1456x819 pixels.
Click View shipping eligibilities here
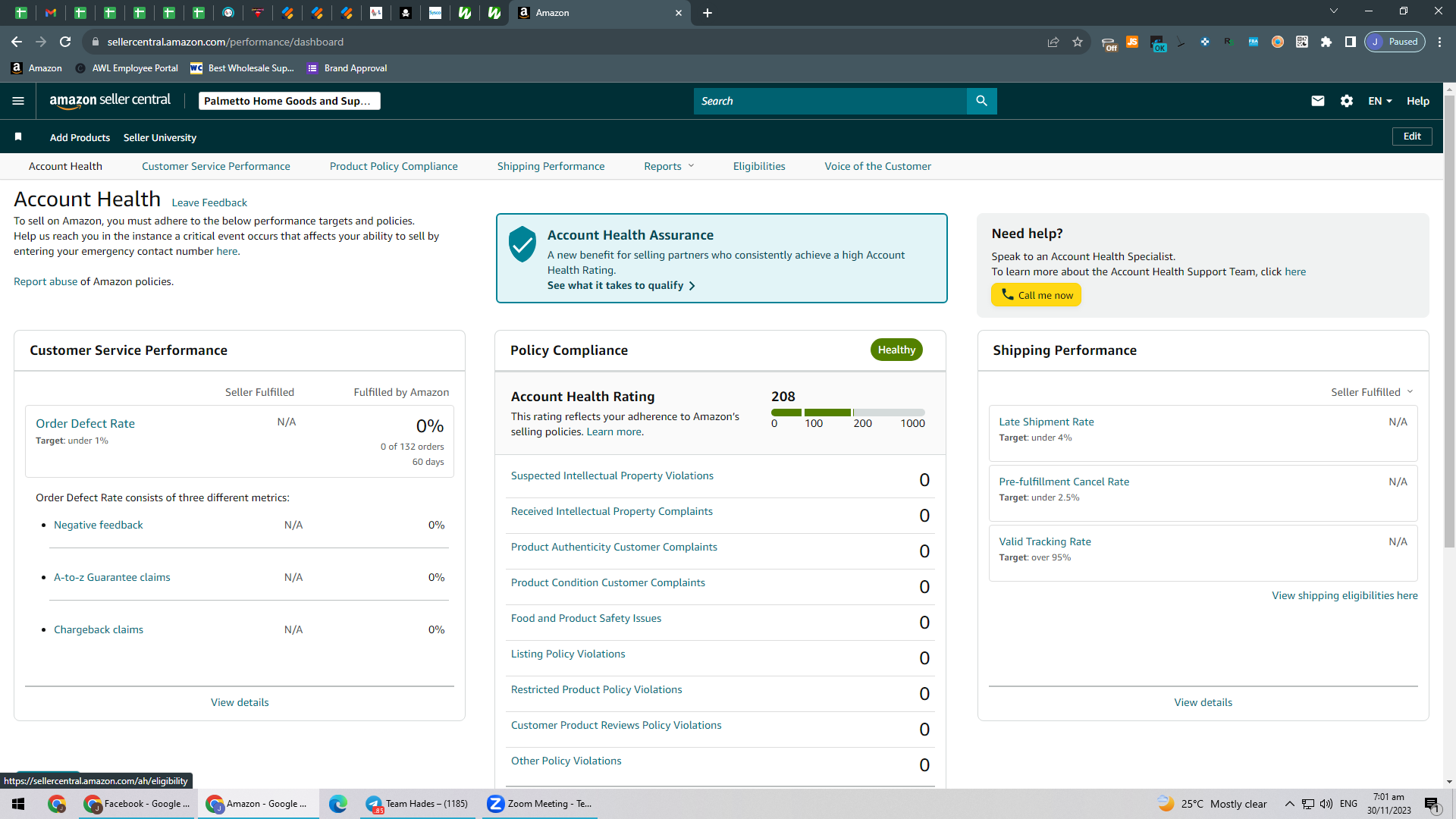pyautogui.click(x=1345, y=595)
